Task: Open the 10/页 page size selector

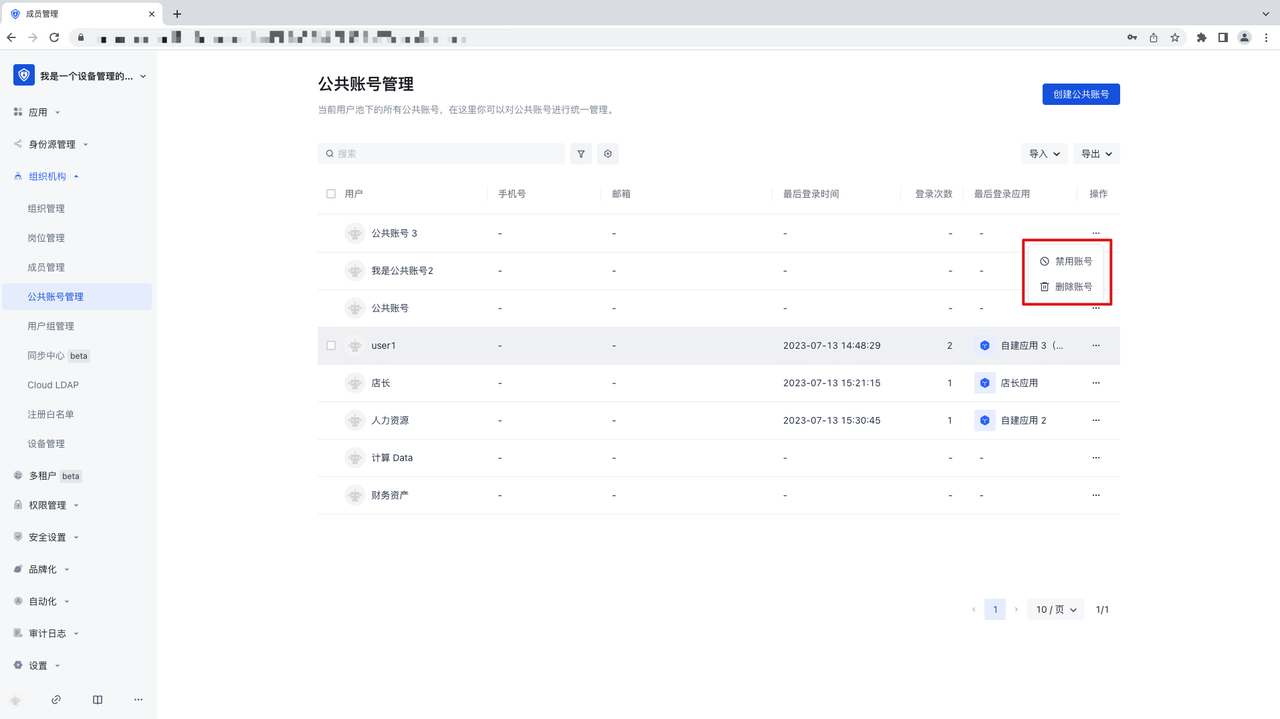Action: pyautogui.click(x=1056, y=609)
